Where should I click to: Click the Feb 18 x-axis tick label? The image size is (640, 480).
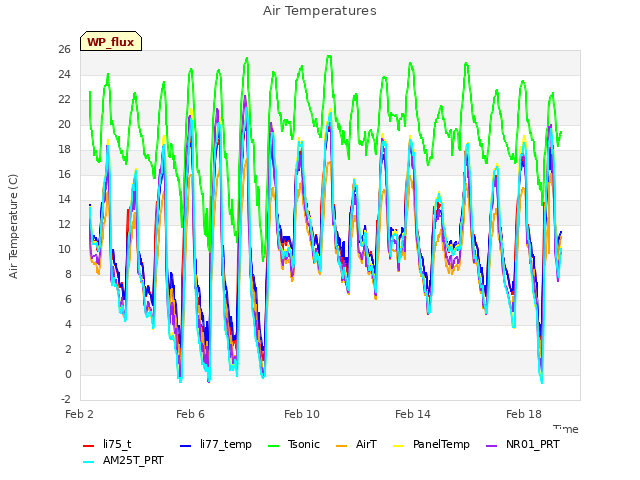click(524, 414)
